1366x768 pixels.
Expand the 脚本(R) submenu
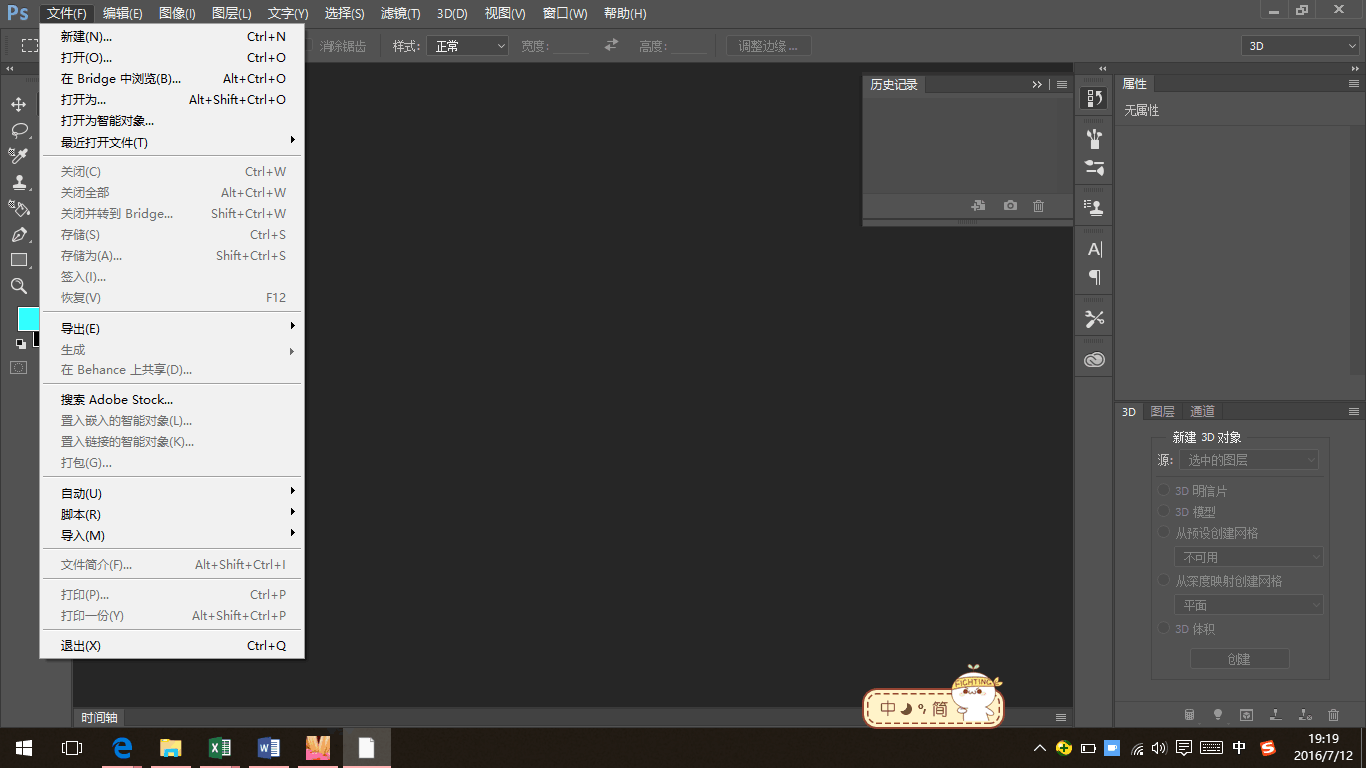coord(172,514)
